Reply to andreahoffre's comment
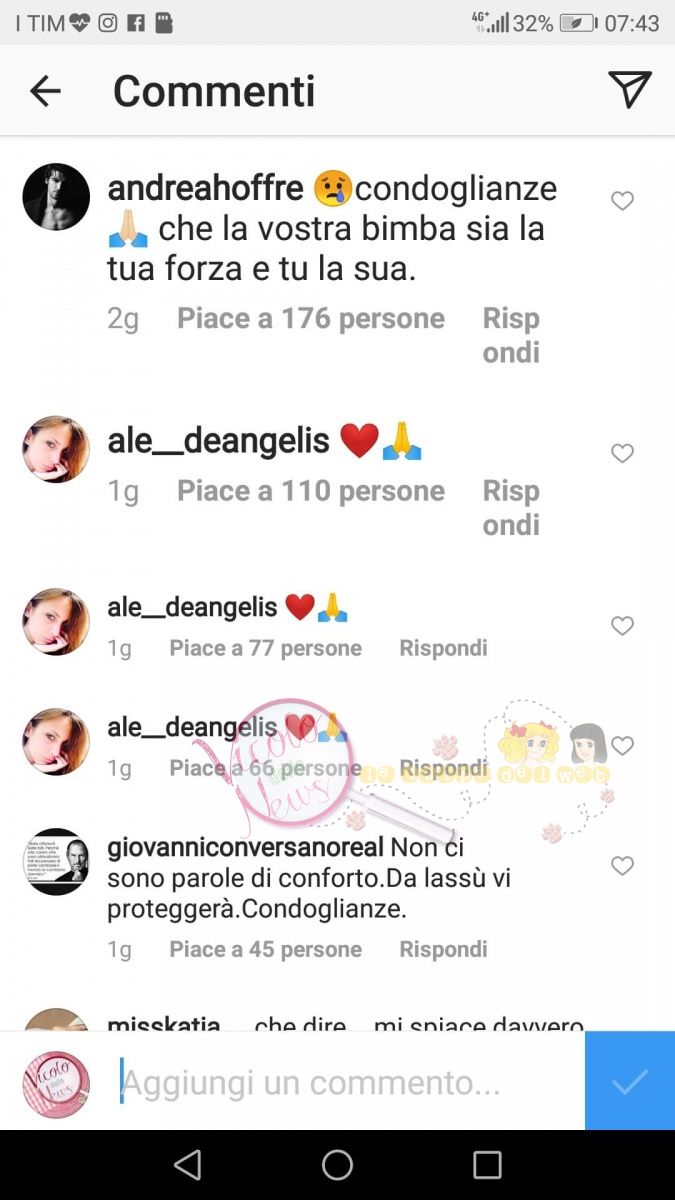The image size is (675, 1200). click(511, 335)
